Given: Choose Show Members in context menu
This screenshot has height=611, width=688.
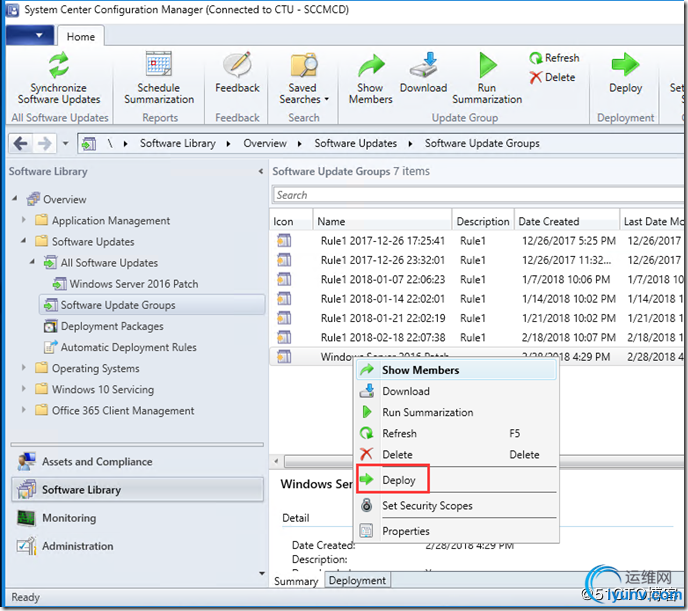Looking at the screenshot, I should [456, 370].
